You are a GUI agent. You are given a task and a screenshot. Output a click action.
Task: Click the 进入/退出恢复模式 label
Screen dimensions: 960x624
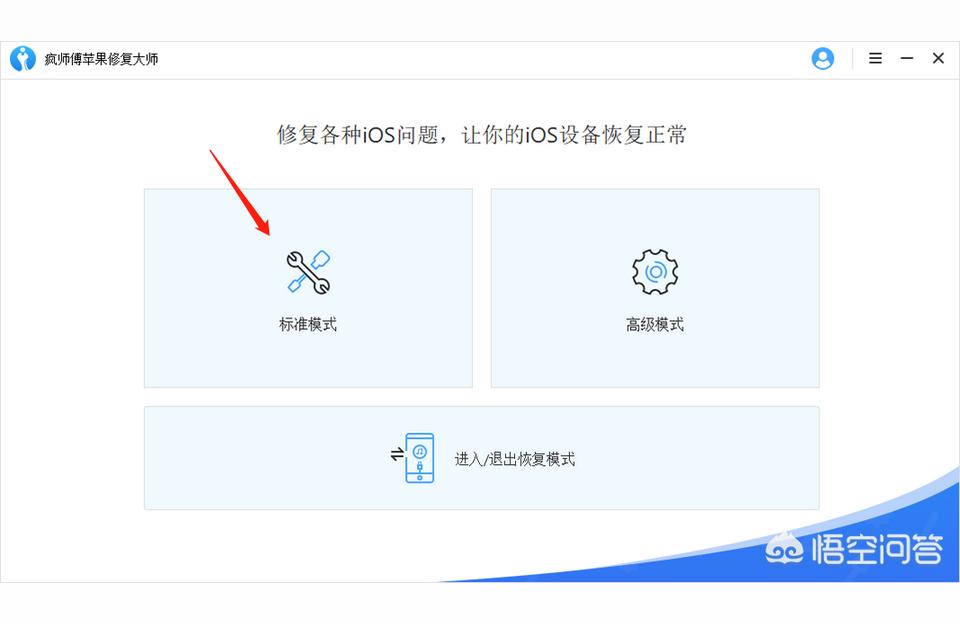click(515, 459)
